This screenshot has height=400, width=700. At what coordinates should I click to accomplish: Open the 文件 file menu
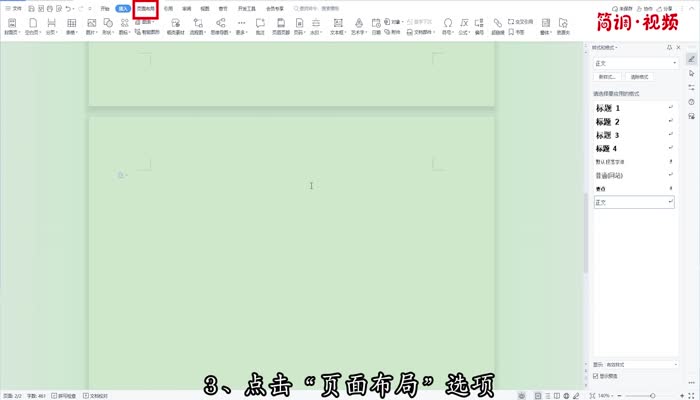pyautogui.click(x=13, y=8)
